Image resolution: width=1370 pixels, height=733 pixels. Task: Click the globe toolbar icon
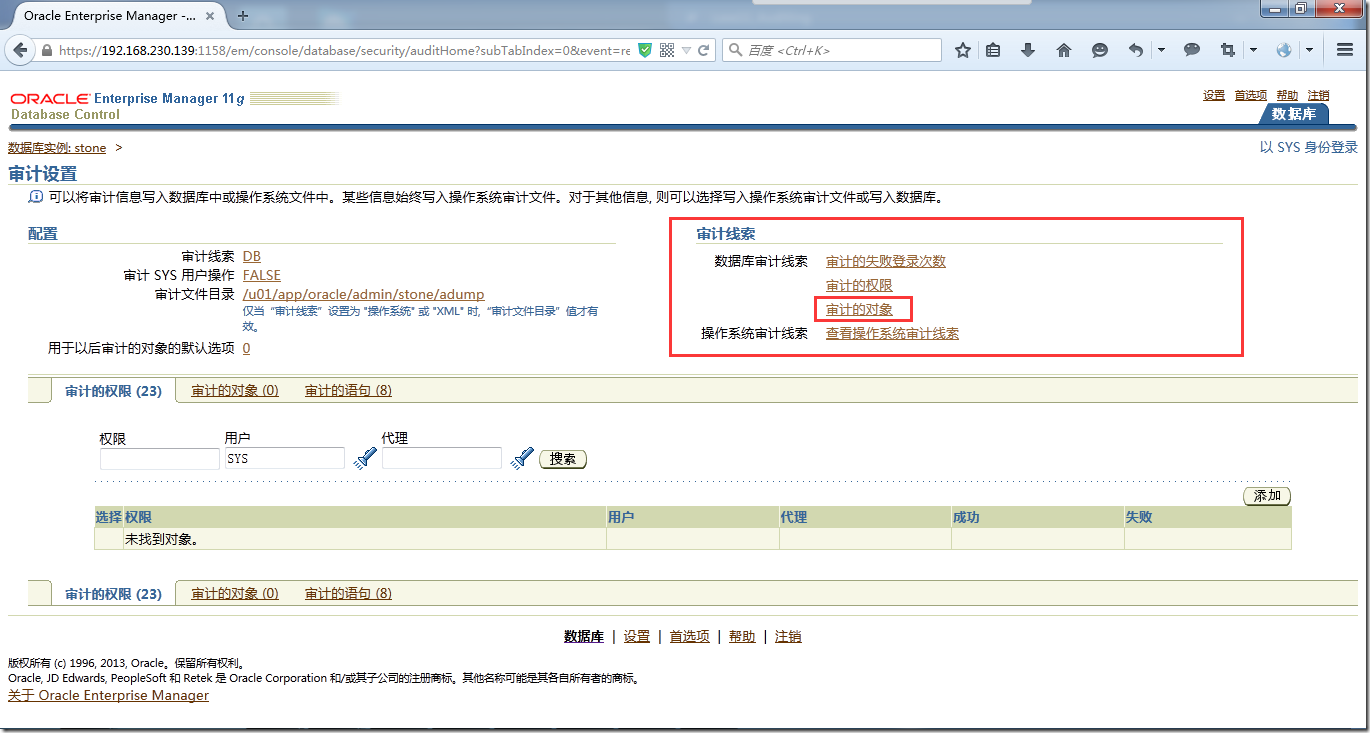[x=1284, y=50]
